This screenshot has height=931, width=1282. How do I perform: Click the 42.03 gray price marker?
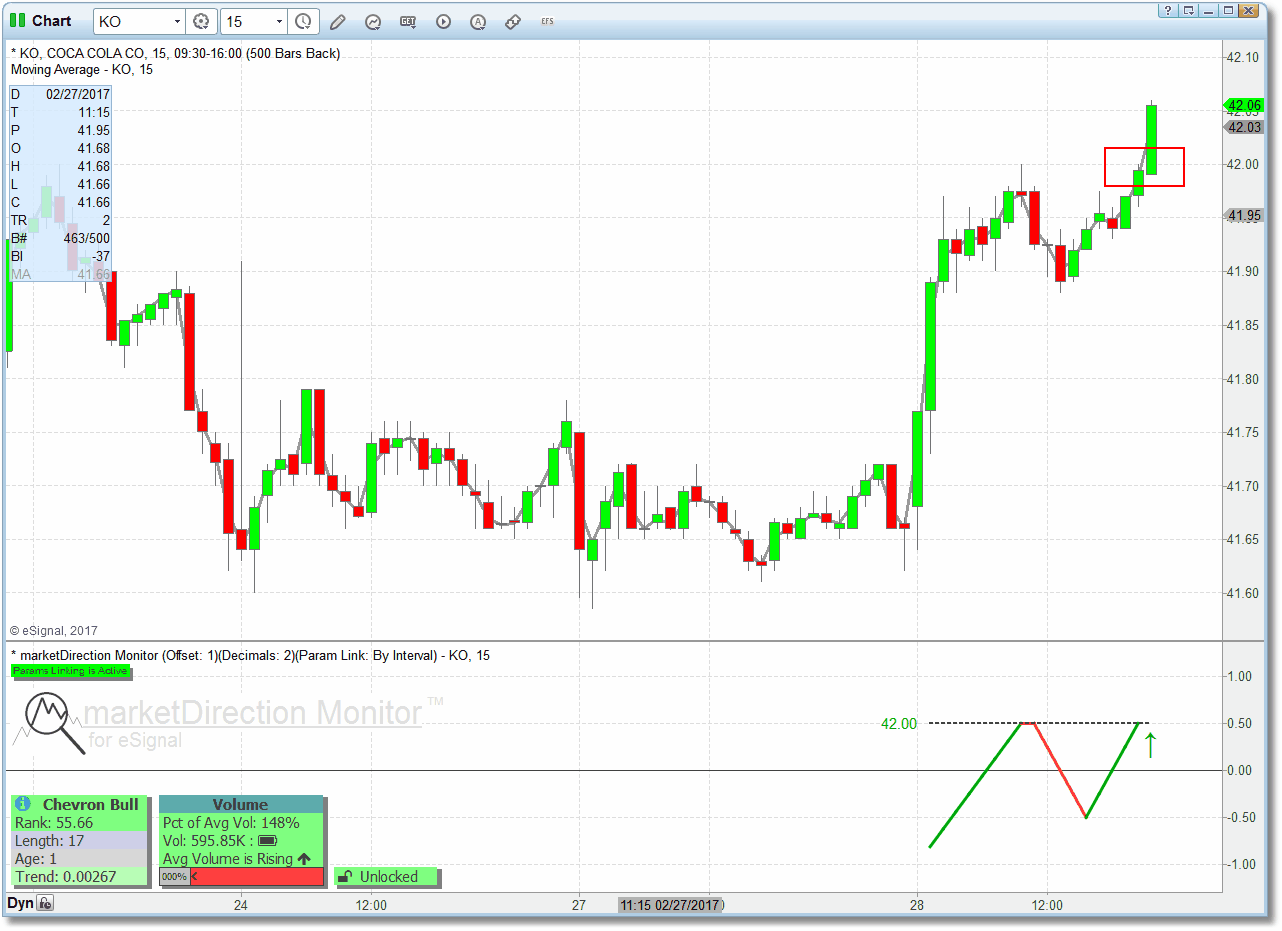[x=1242, y=127]
